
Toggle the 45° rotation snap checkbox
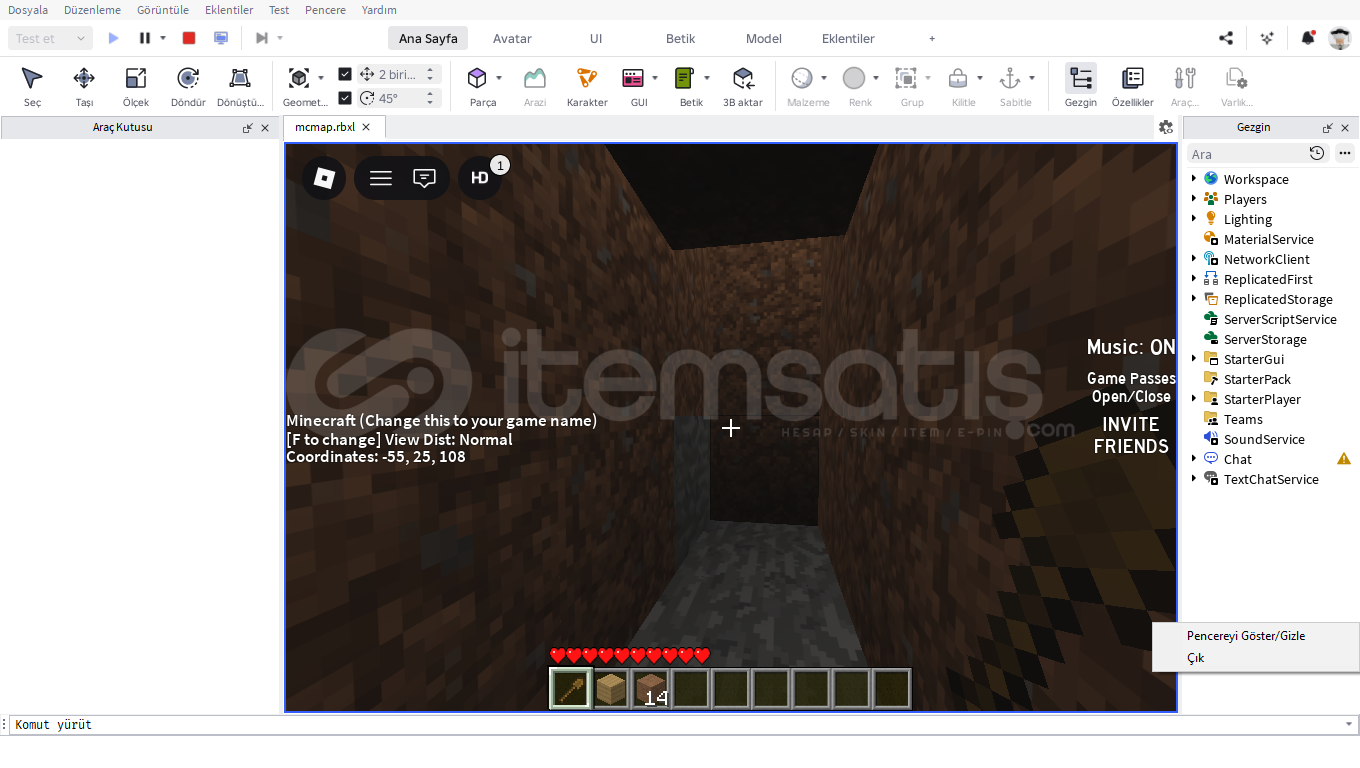pos(345,98)
